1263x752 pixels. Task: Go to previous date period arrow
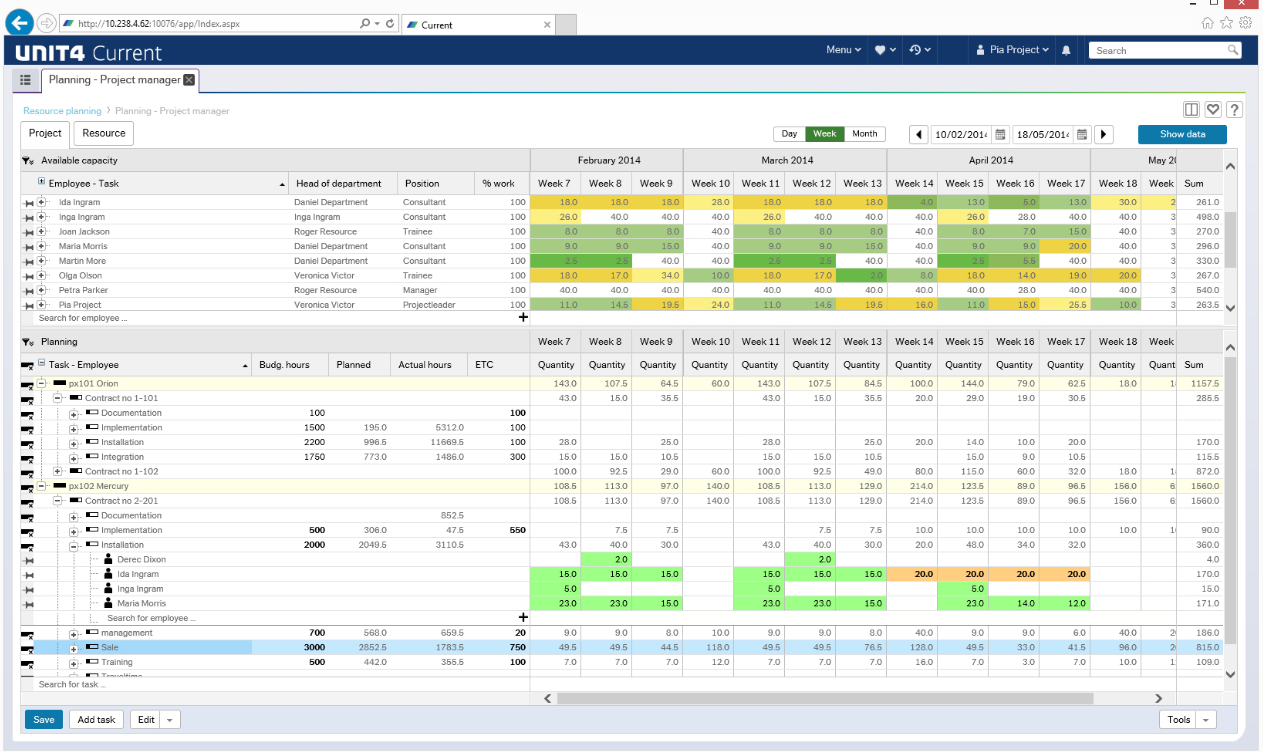pos(918,134)
